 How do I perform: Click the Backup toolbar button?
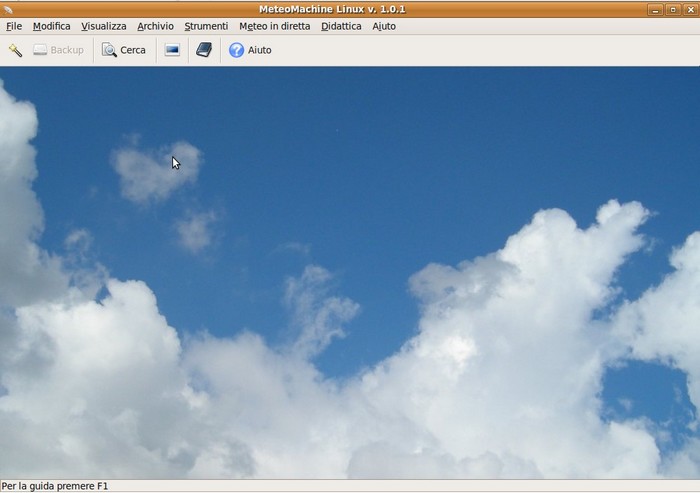point(58,50)
